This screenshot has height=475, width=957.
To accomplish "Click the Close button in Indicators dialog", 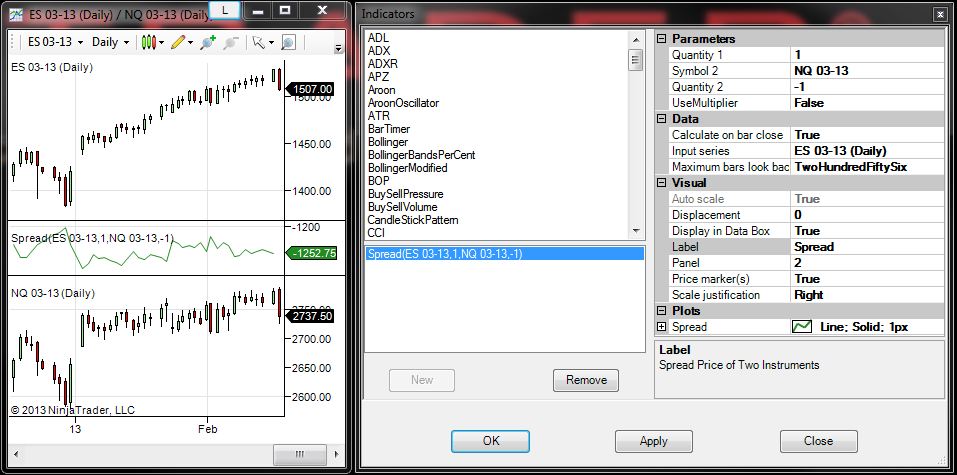I will point(818,441).
